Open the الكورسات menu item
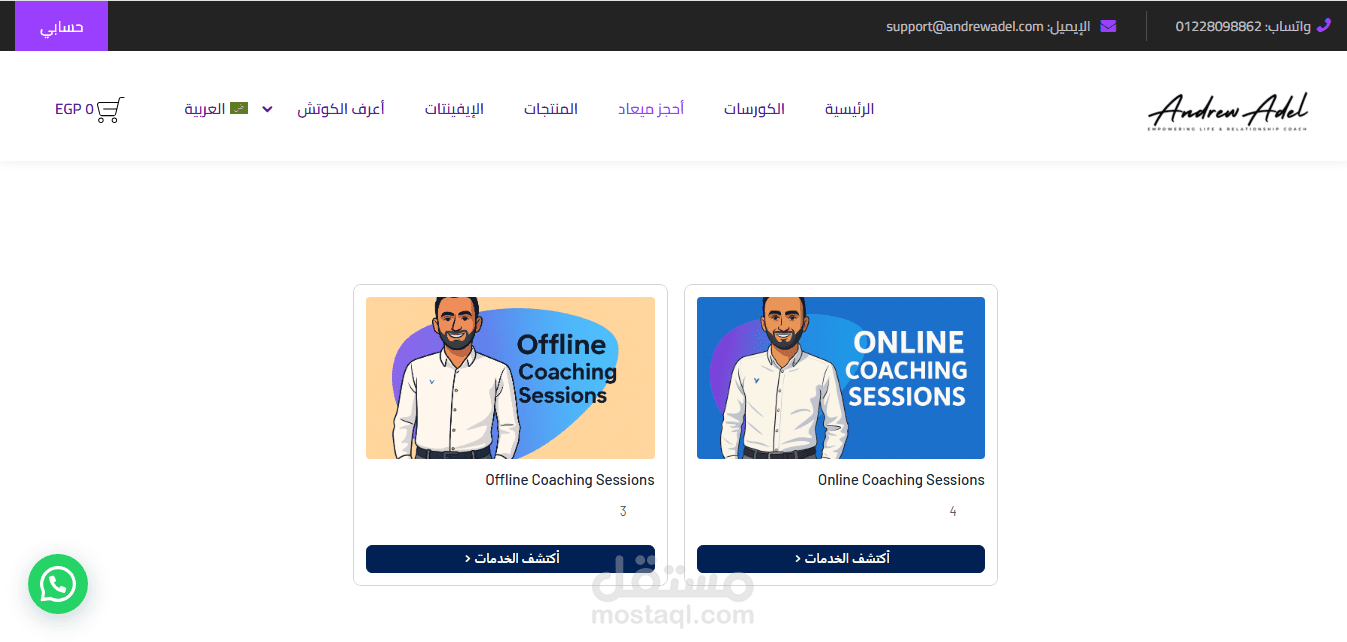This screenshot has height=642, width=1347. point(755,109)
